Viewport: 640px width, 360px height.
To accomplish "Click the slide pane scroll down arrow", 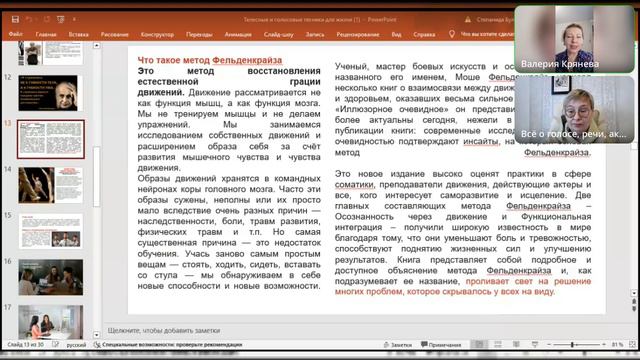I will coord(633,293).
